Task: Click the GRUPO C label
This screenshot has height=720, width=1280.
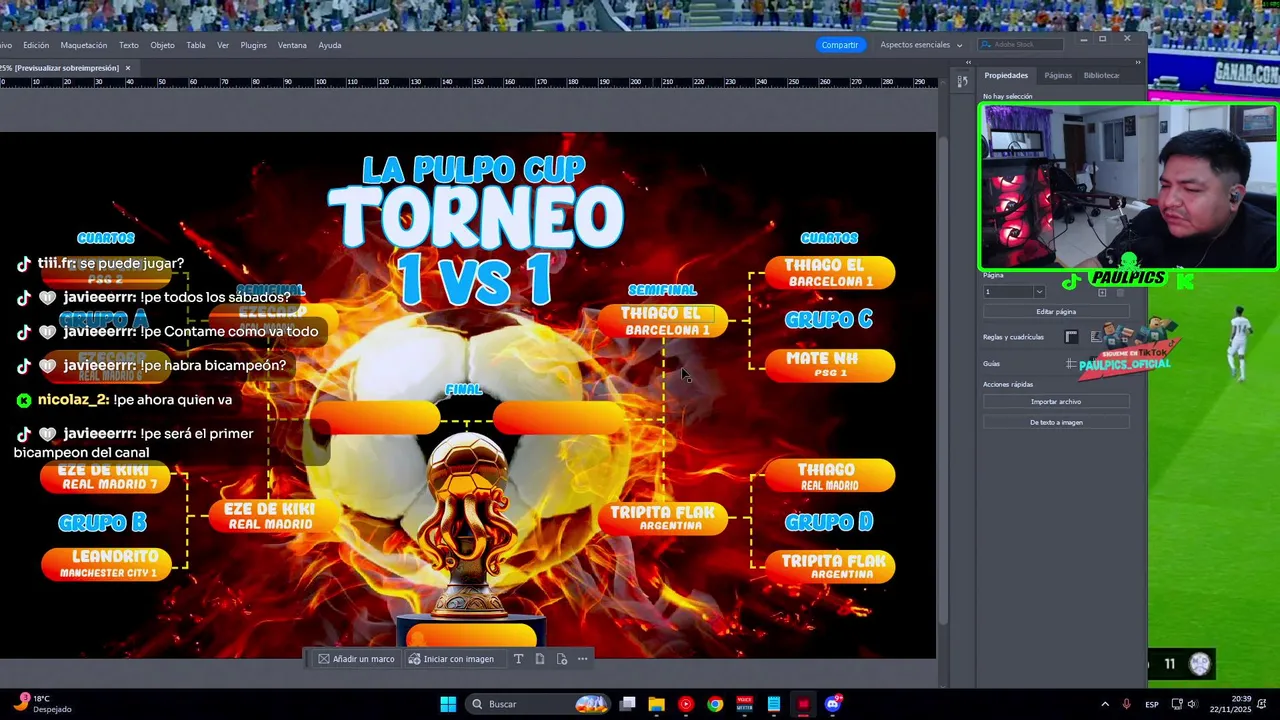Action: pos(829,319)
